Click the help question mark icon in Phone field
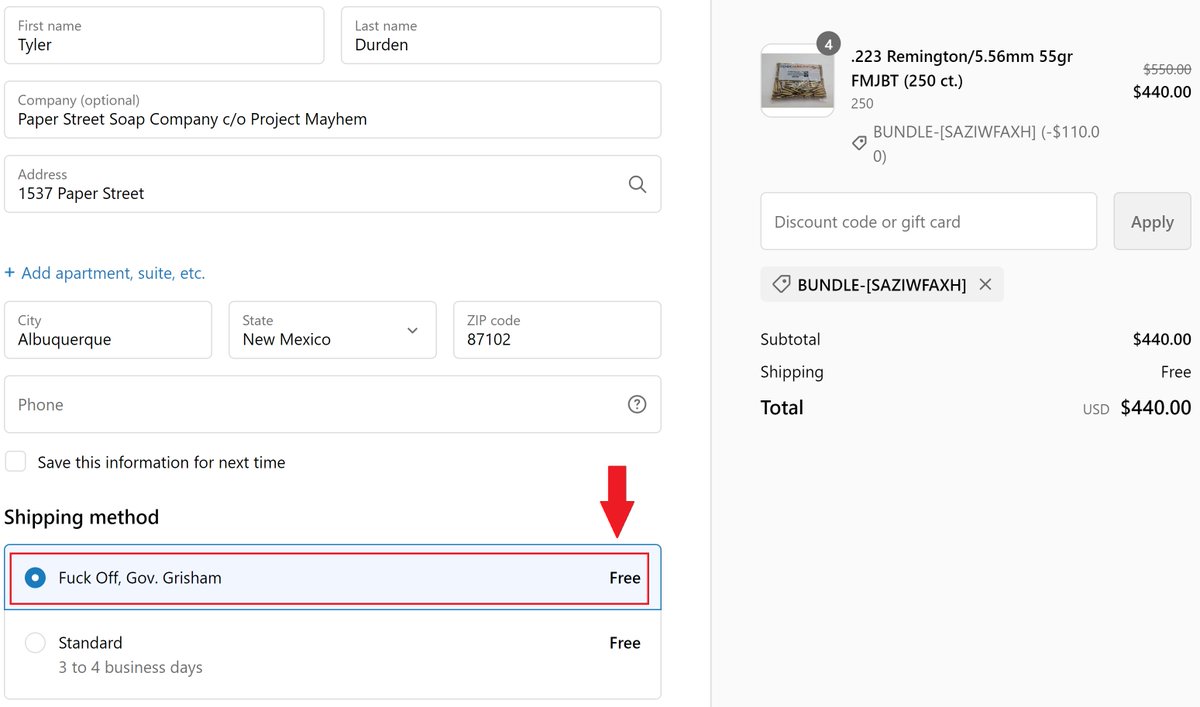The height and width of the screenshot is (707, 1200). pos(637,404)
